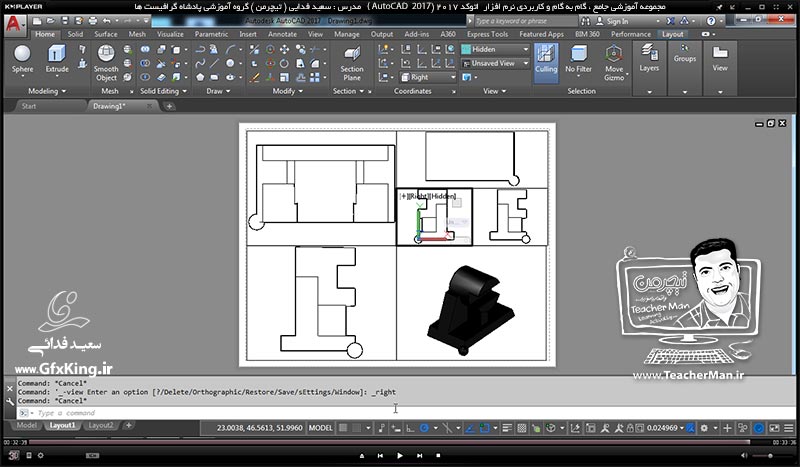The height and width of the screenshot is (467, 800).
Task: Toggle polar tracking in status bar
Action: coord(423,428)
